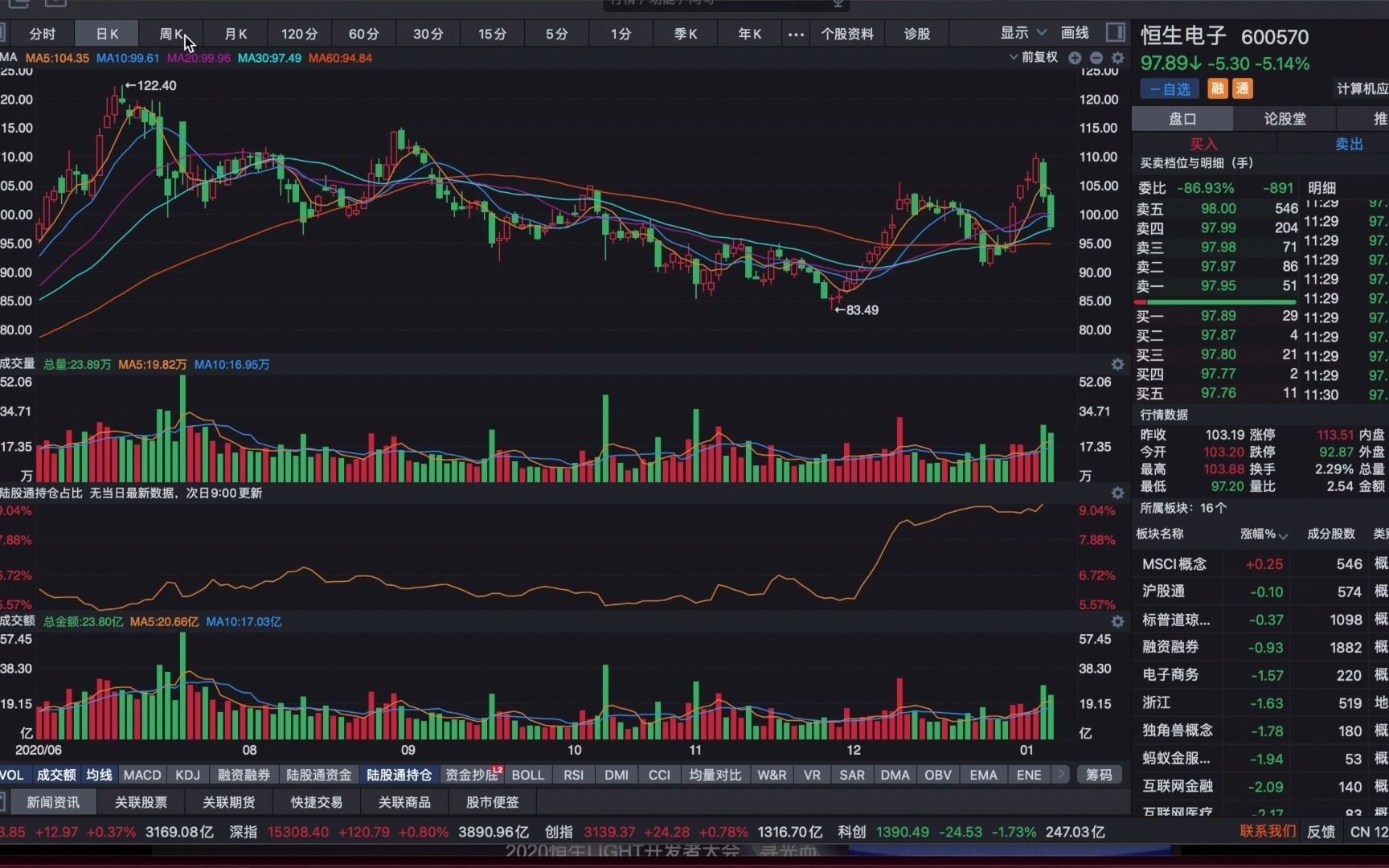Open 前复权 adjustment dropdown
Image resolution: width=1389 pixels, height=868 pixels.
click(1034, 57)
